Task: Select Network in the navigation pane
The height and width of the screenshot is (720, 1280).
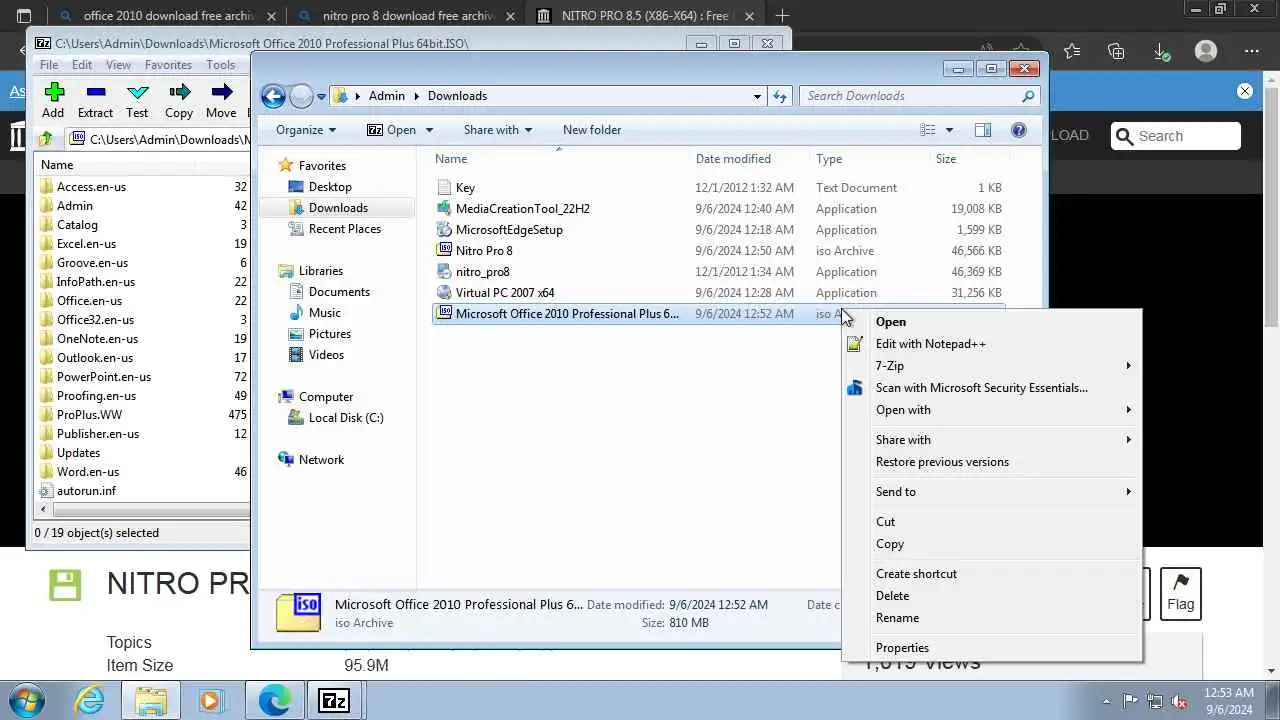Action: (x=321, y=460)
